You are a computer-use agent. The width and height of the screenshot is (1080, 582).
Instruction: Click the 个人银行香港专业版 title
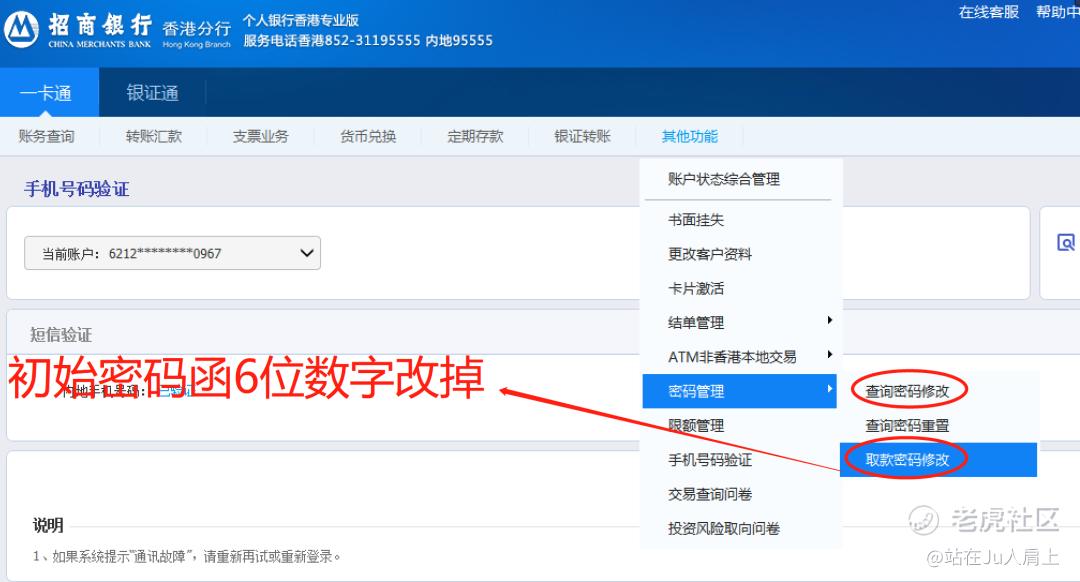[300, 20]
